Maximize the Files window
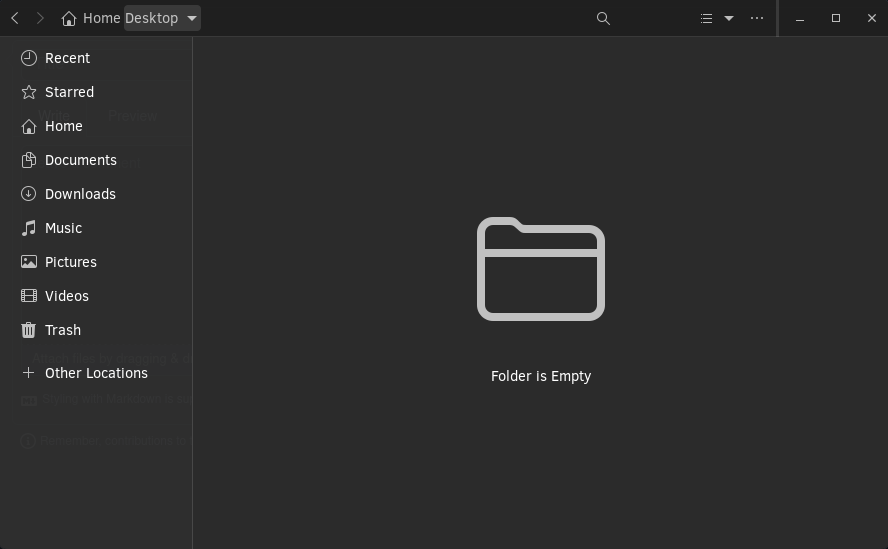The height and width of the screenshot is (549, 888). (x=836, y=18)
